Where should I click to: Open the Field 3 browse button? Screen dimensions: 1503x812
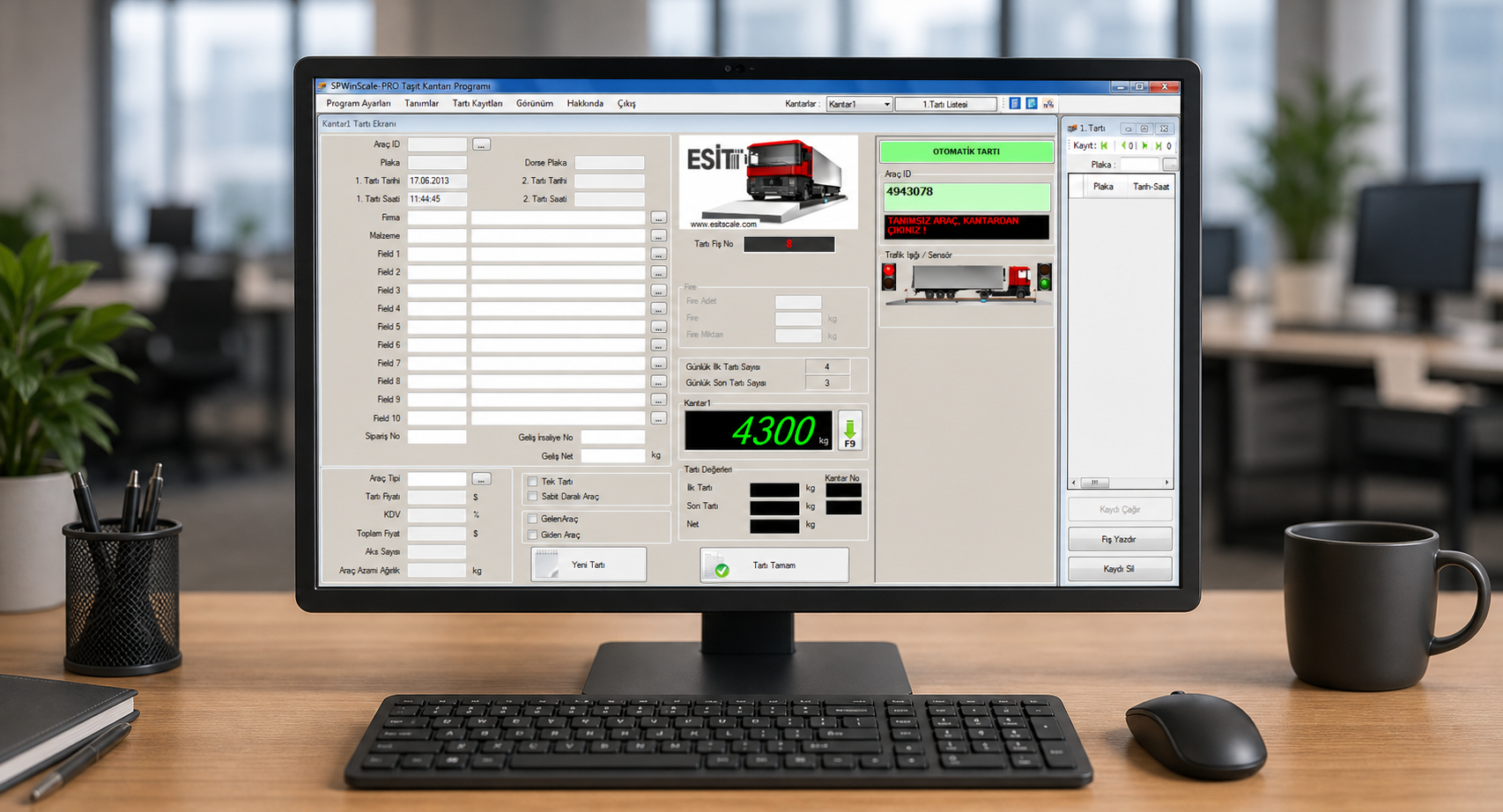658,291
